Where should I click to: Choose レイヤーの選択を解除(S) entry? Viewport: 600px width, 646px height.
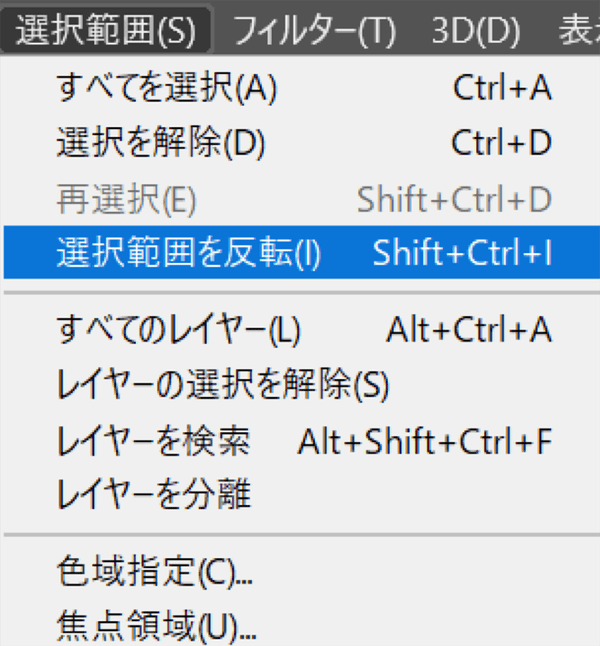tap(302, 384)
